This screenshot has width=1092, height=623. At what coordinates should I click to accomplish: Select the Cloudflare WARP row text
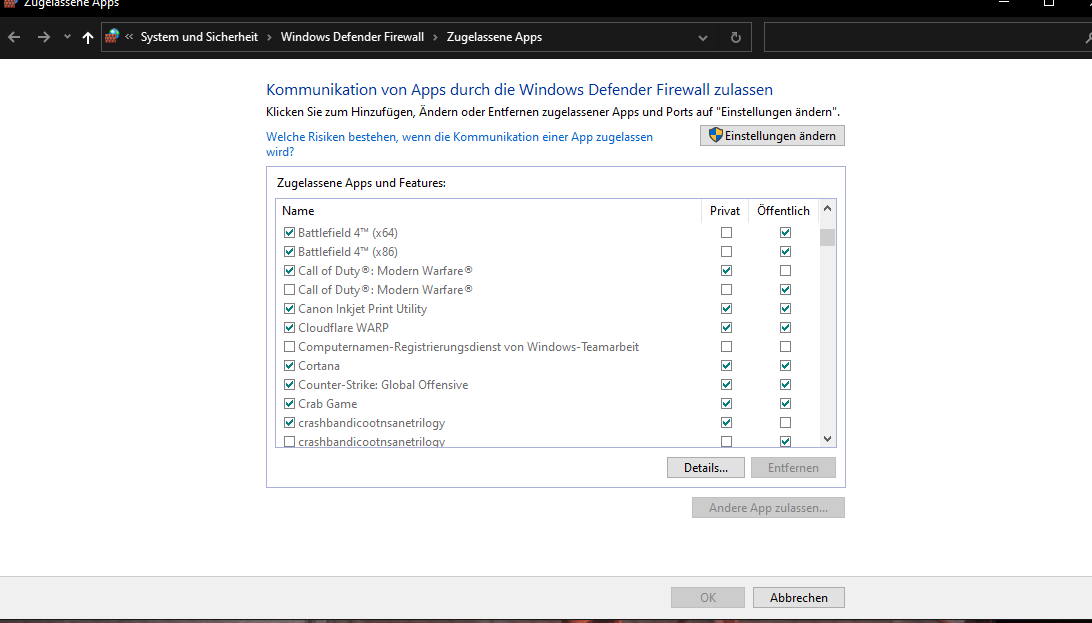(343, 327)
